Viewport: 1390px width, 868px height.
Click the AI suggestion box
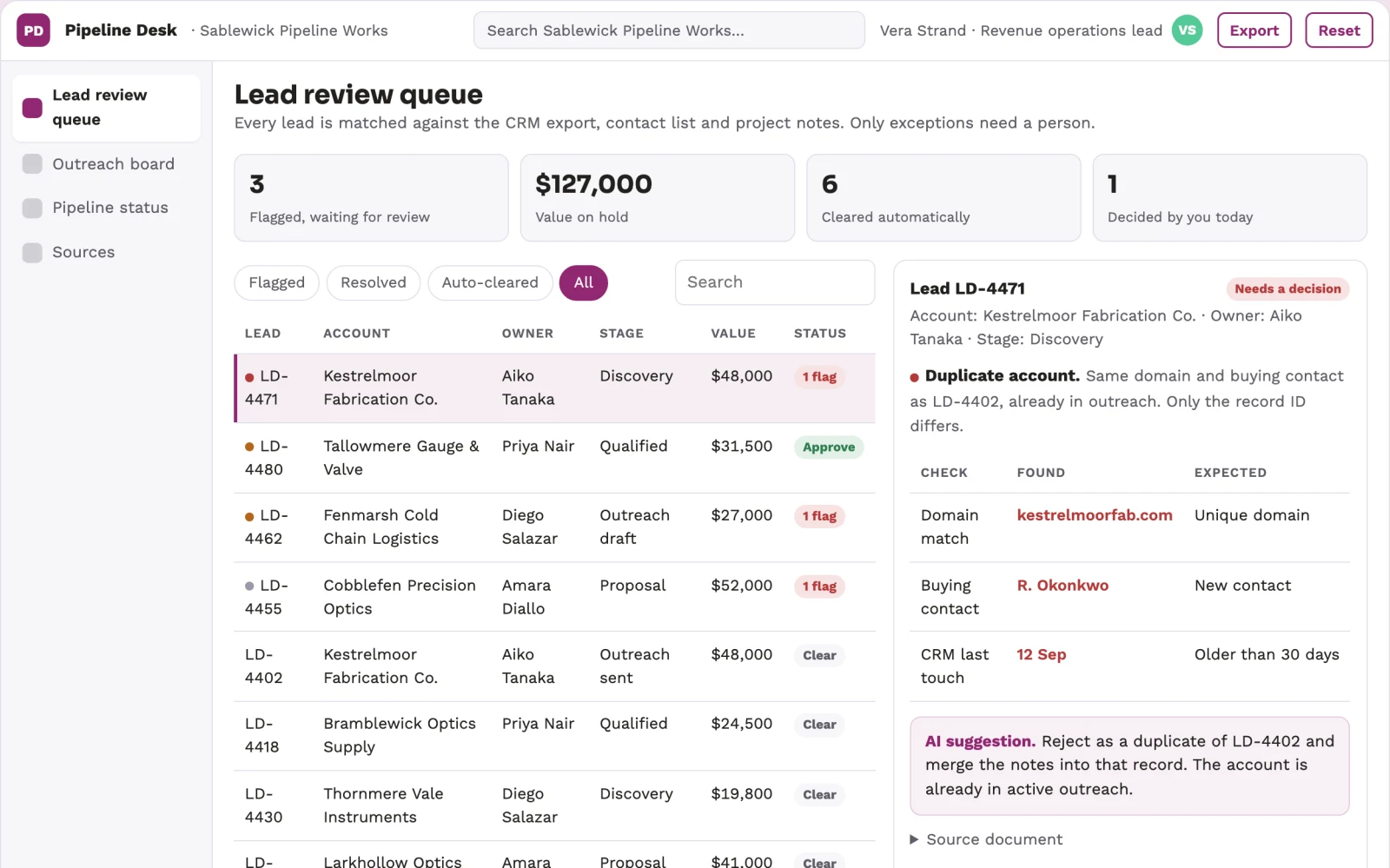[x=1129, y=765]
